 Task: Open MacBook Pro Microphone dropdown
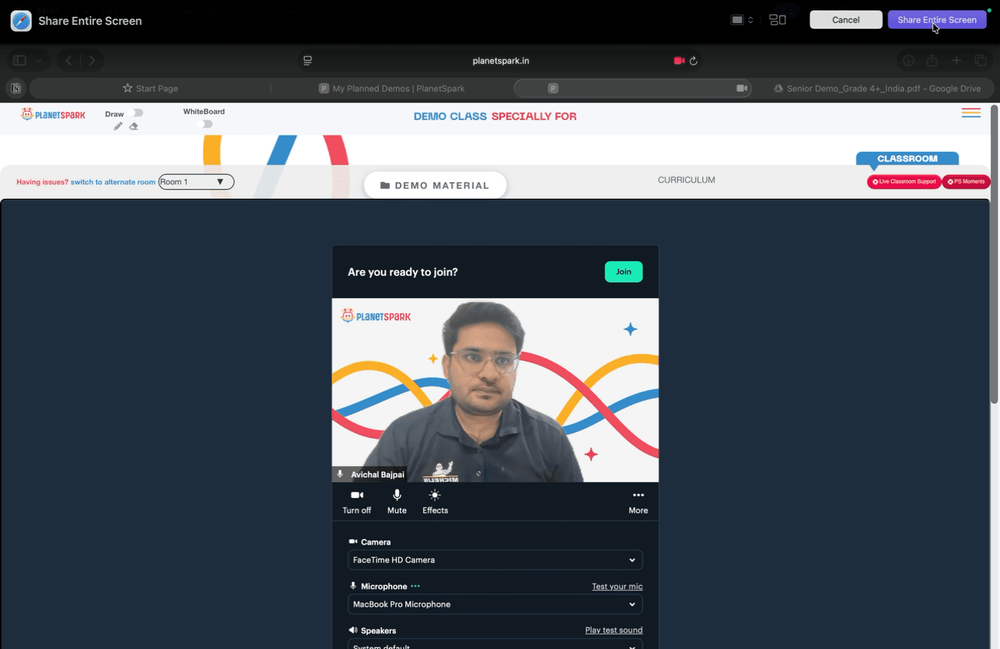tap(495, 604)
